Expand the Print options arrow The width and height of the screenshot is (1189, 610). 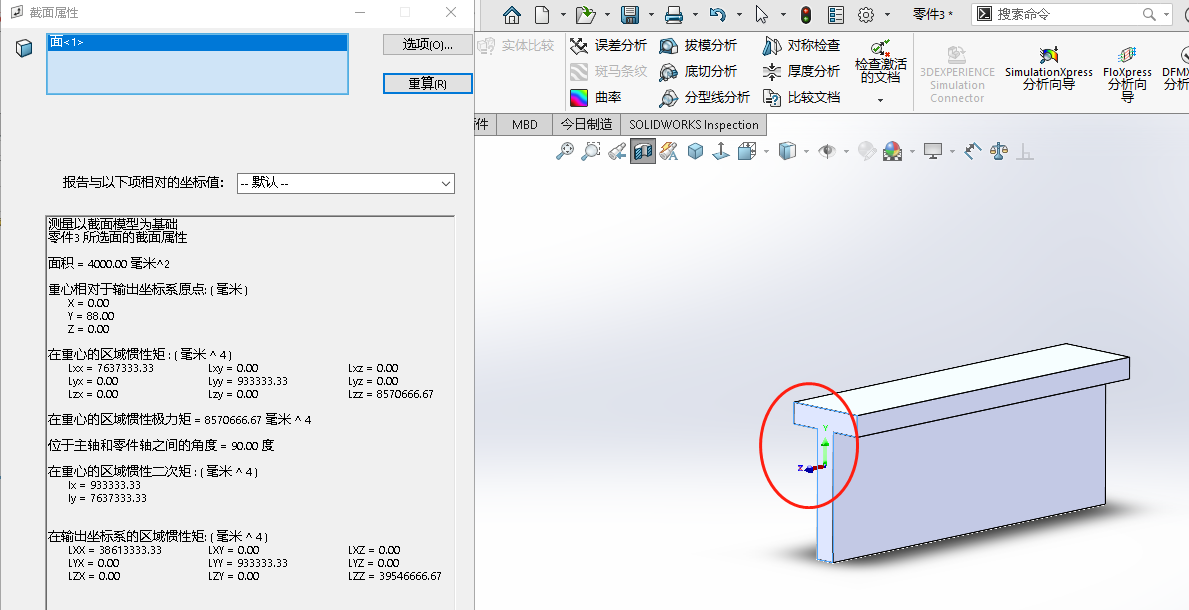point(695,15)
